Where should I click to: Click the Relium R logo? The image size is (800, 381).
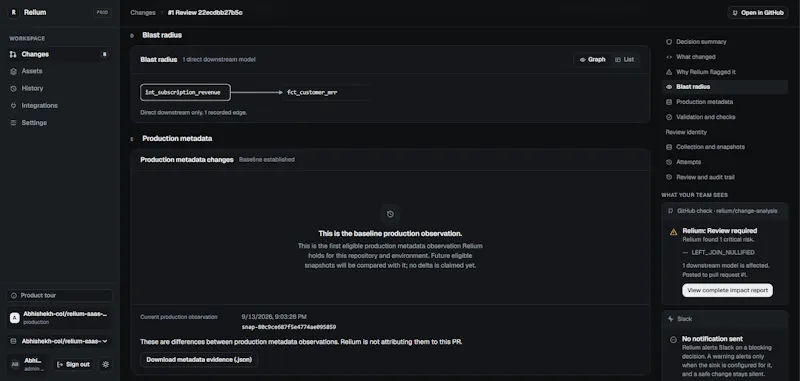point(13,12)
